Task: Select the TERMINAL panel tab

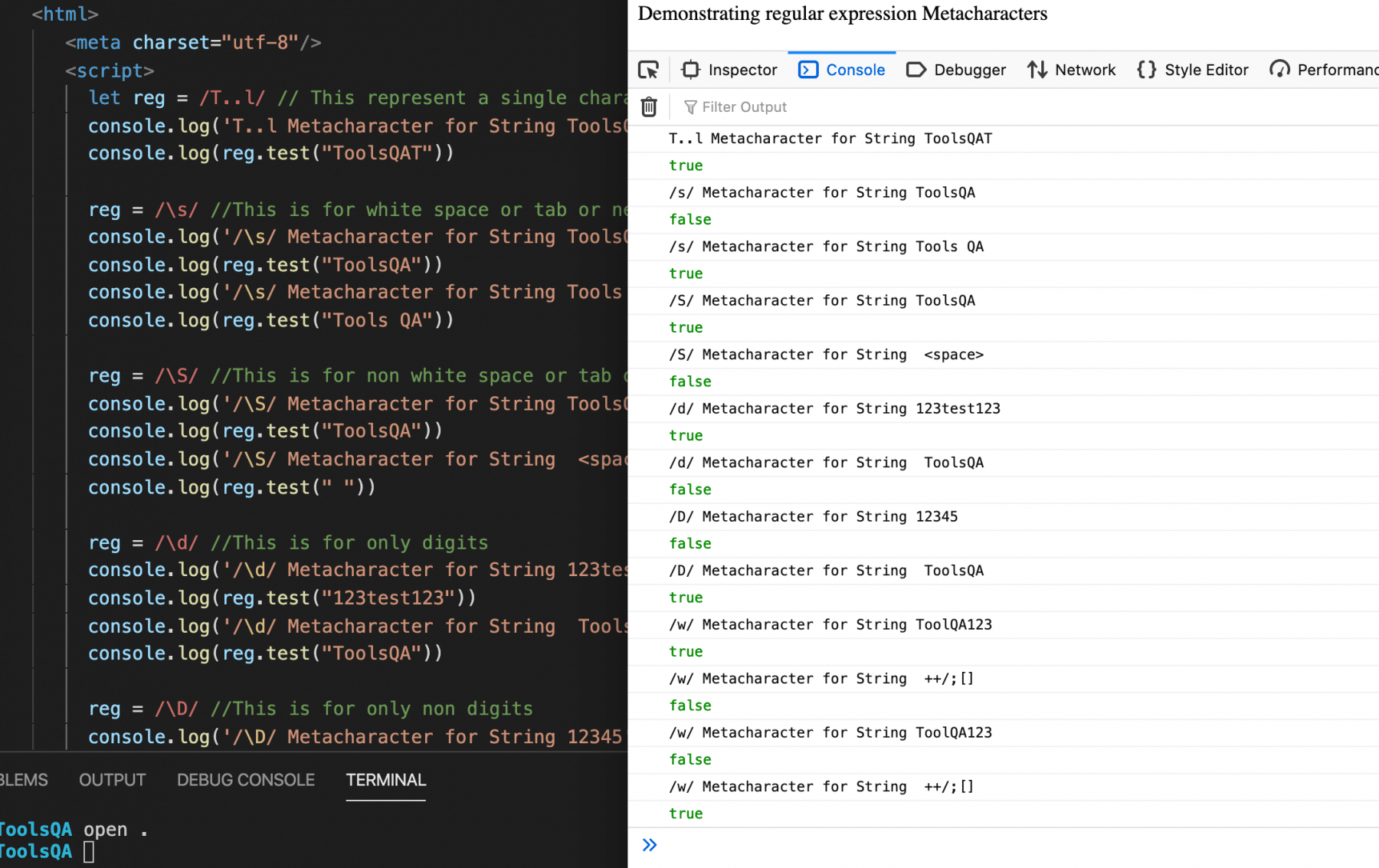Action: [x=385, y=780]
